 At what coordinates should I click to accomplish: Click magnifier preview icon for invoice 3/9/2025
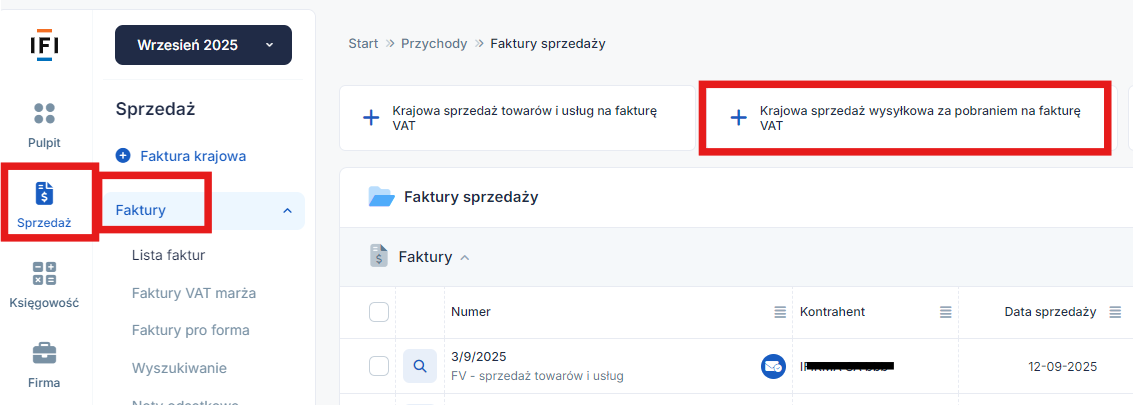420,366
